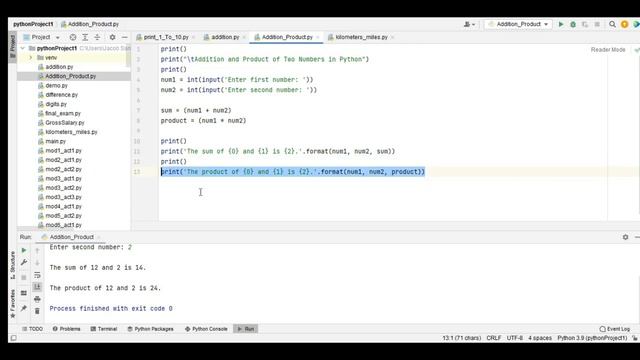Open the Python Packages tool window

click(151, 329)
